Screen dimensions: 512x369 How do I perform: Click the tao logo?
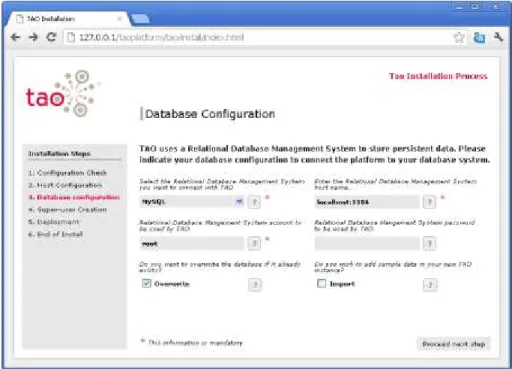point(63,94)
